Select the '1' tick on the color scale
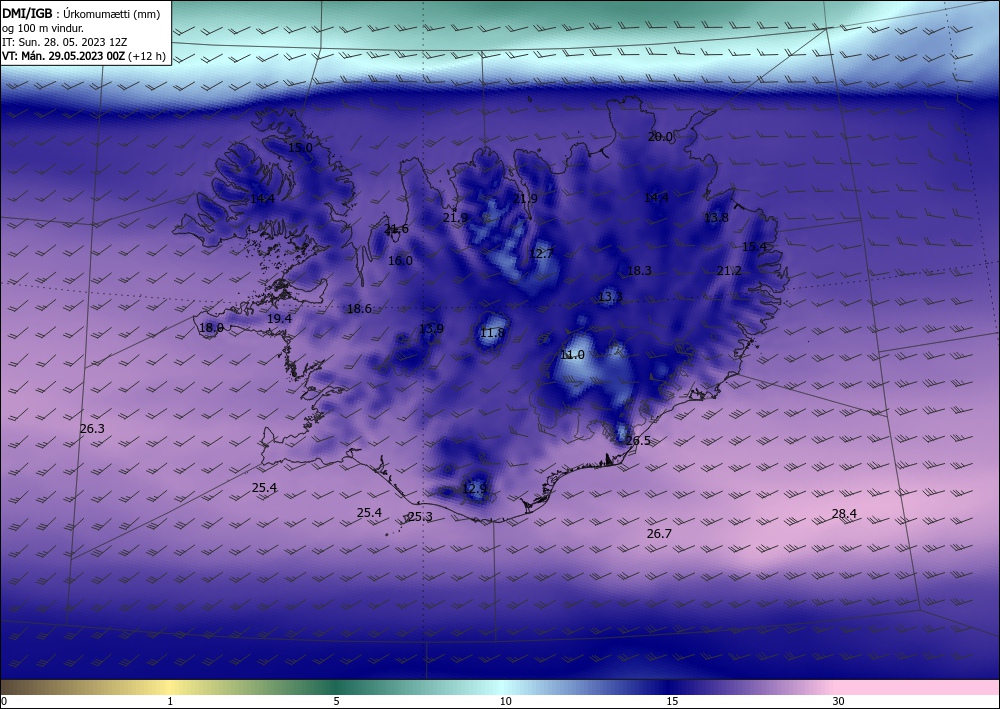1000x709 pixels. (170, 701)
